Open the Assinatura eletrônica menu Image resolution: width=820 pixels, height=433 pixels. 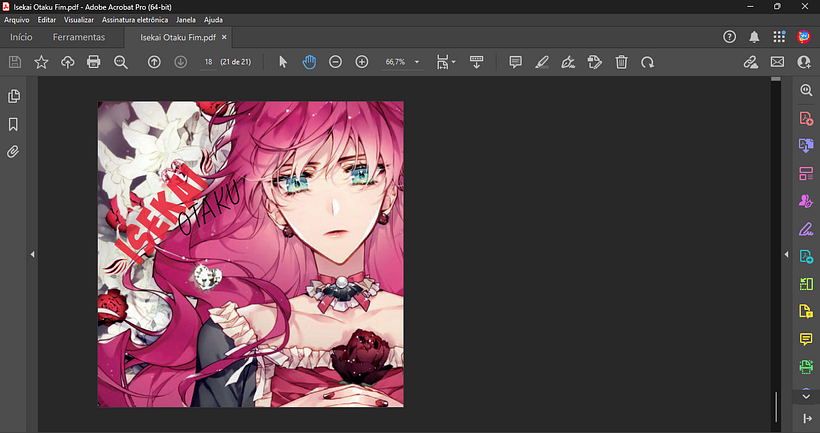135,20
